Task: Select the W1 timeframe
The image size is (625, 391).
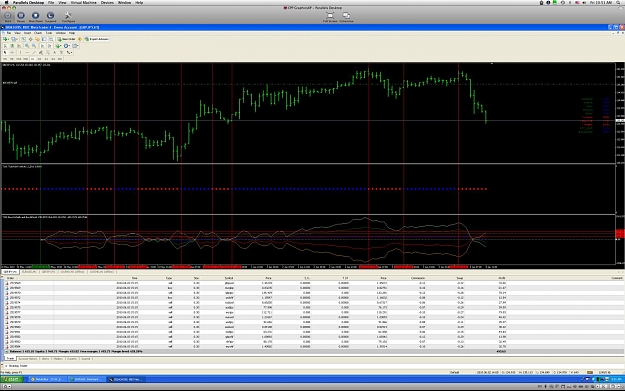Action: tap(53, 59)
